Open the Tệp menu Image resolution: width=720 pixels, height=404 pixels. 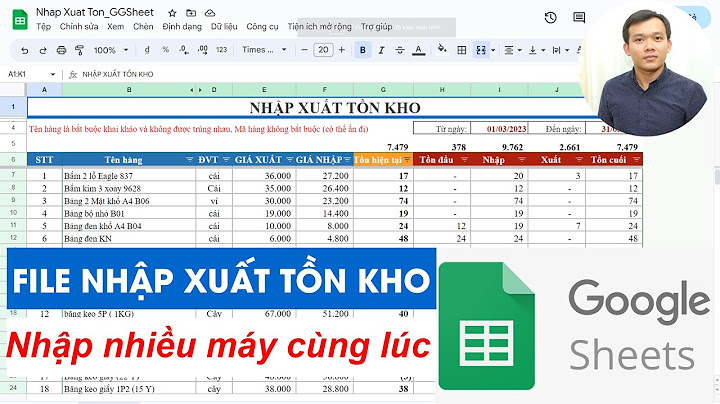[44, 27]
